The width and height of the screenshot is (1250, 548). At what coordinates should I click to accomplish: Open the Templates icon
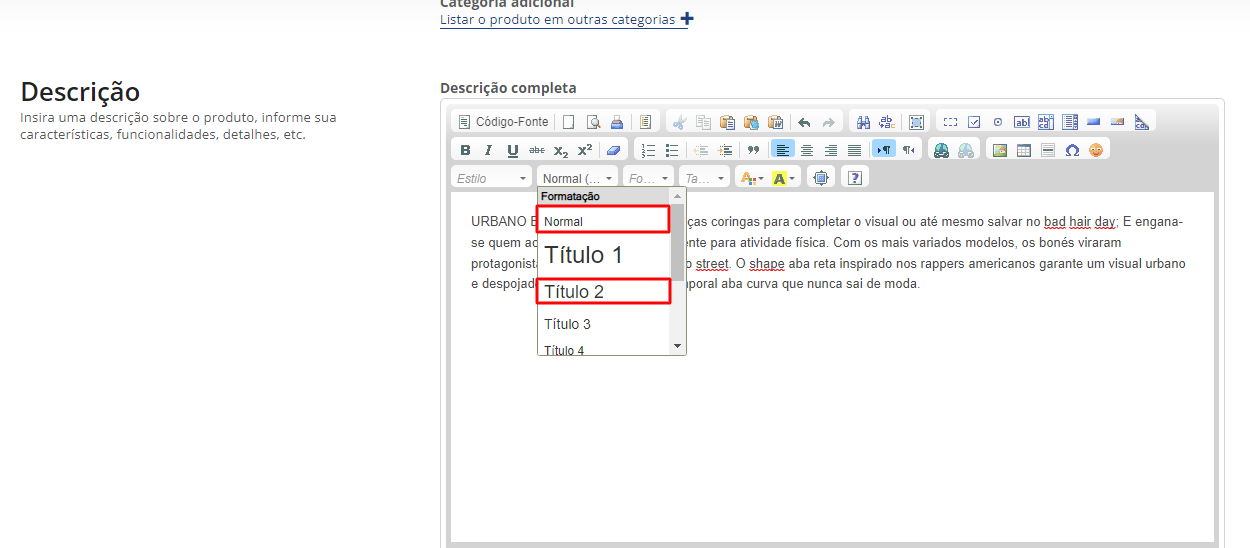(x=646, y=122)
